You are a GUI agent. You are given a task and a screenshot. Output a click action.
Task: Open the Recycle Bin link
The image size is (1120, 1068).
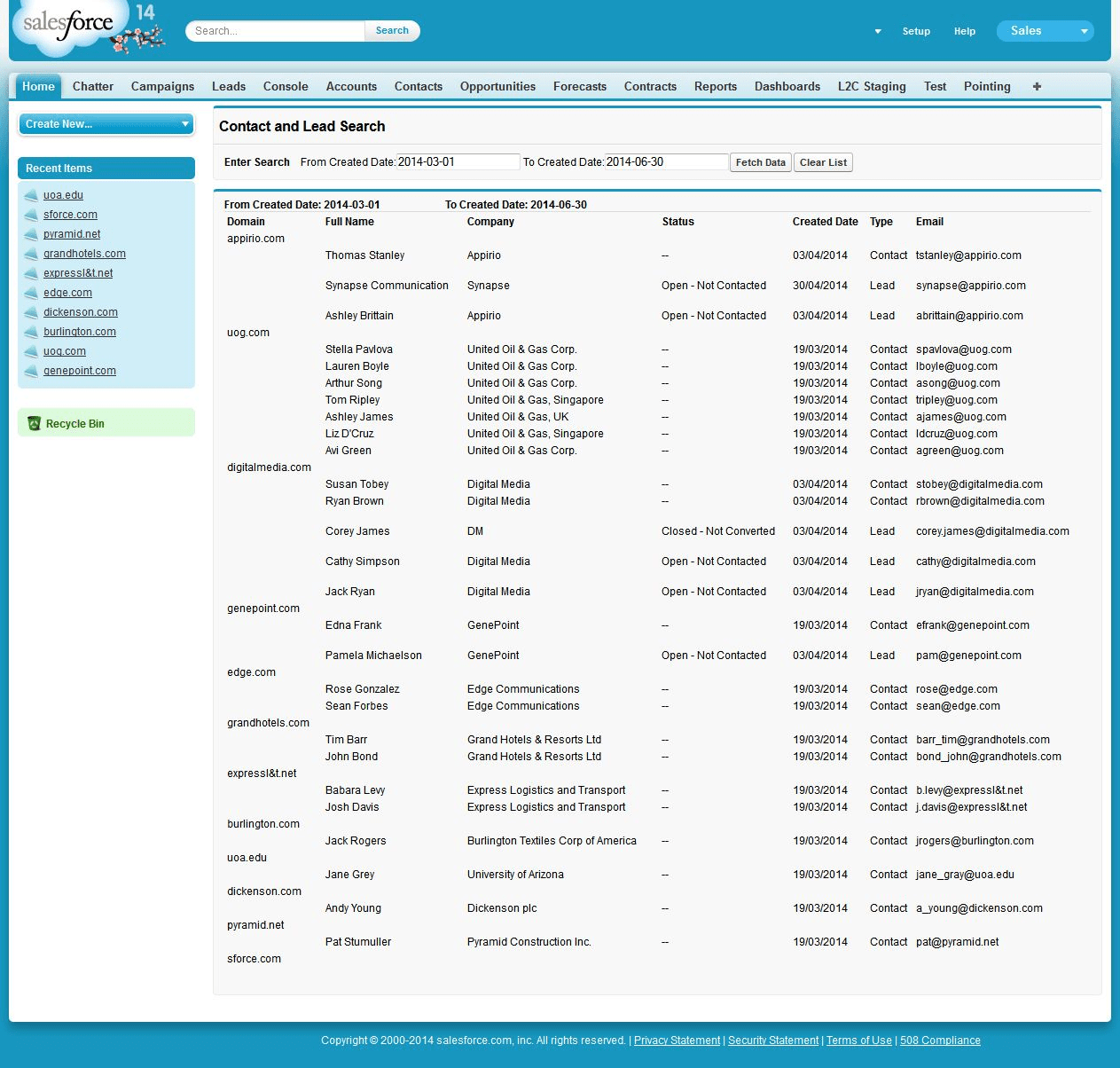(x=75, y=424)
